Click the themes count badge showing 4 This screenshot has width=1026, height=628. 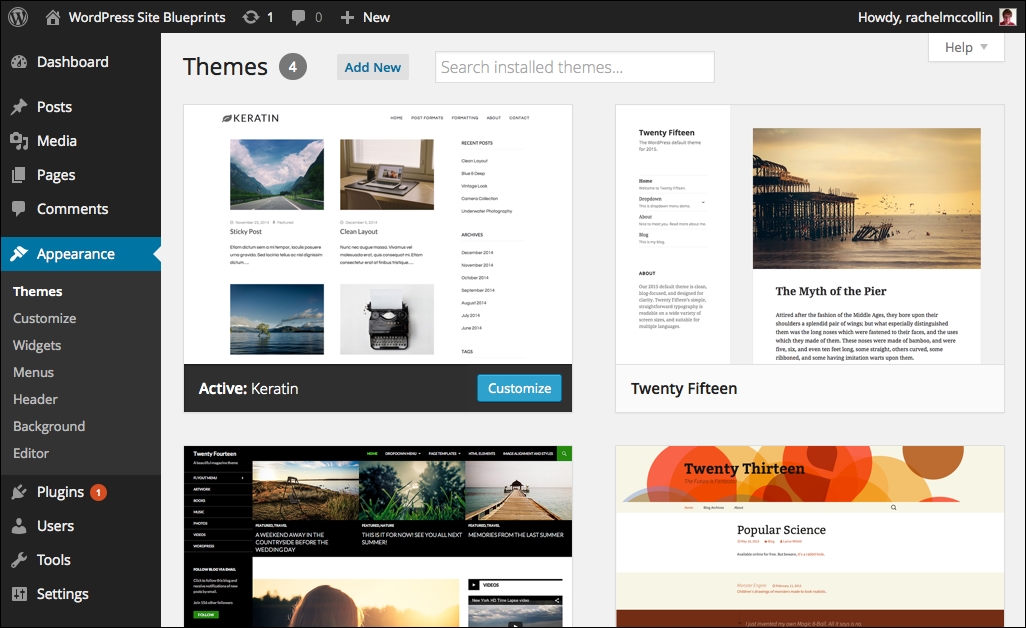tap(293, 67)
